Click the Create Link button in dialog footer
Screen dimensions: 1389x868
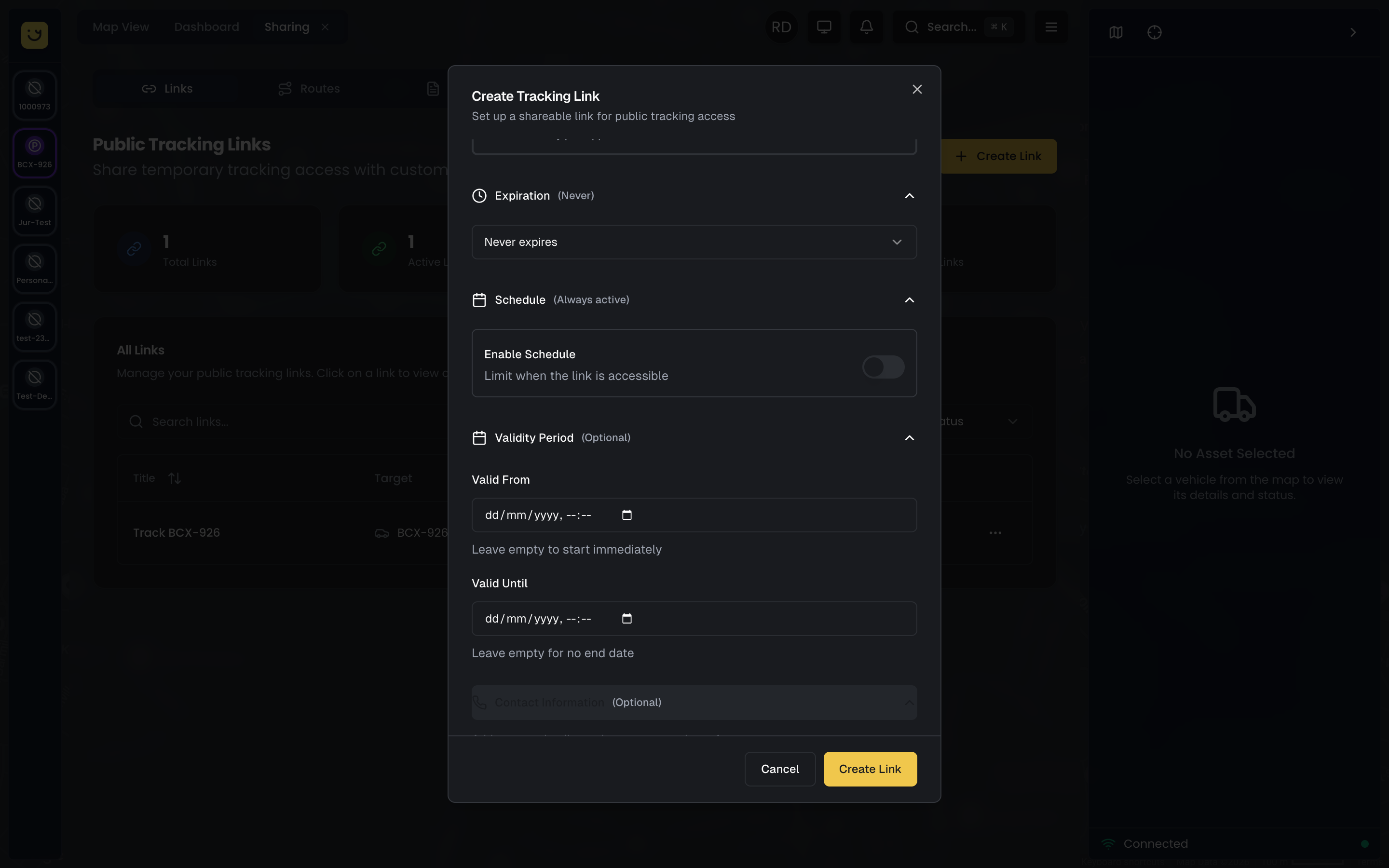pyautogui.click(x=870, y=769)
